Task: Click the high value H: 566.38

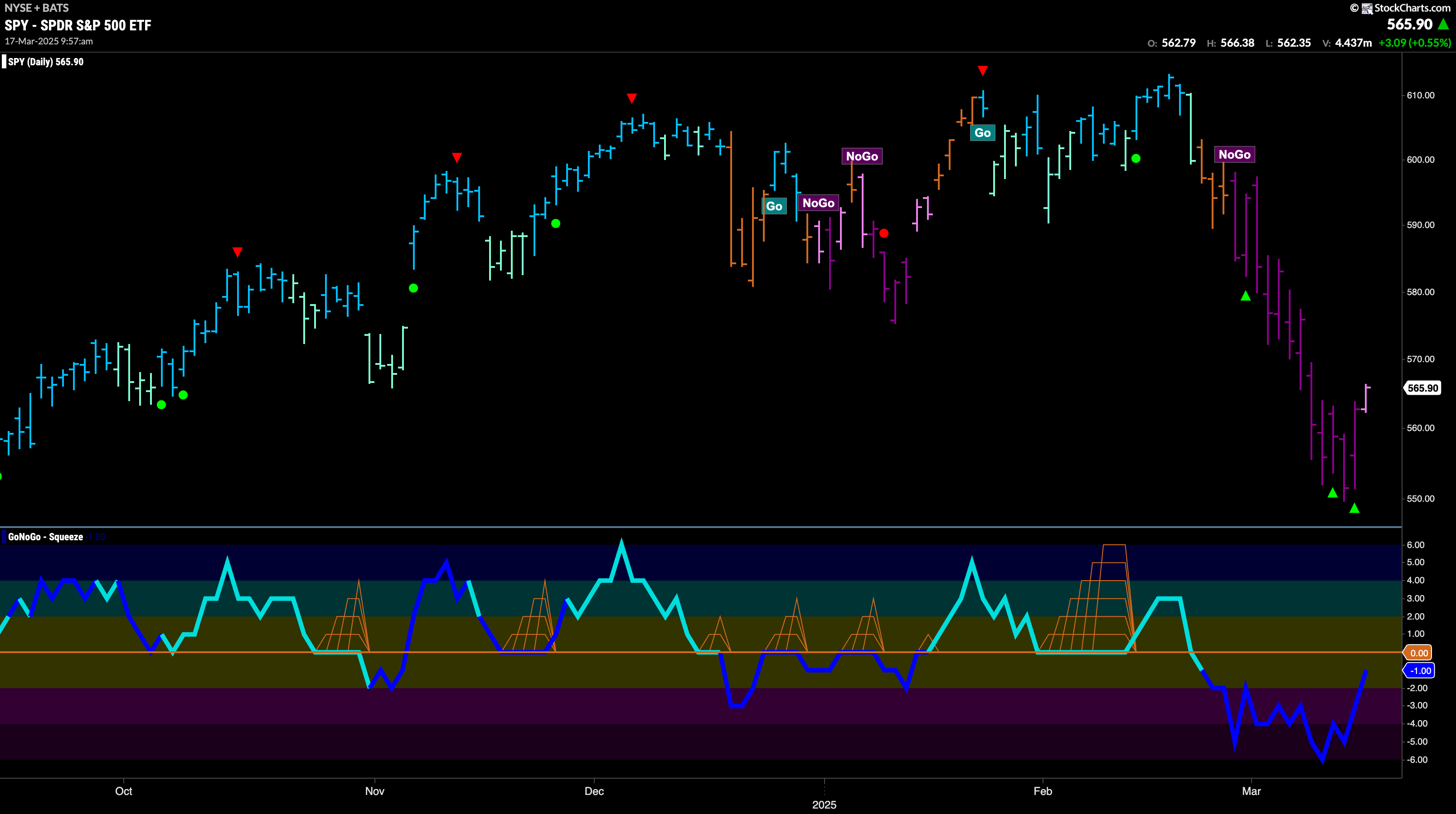Action: (x=1230, y=43)
